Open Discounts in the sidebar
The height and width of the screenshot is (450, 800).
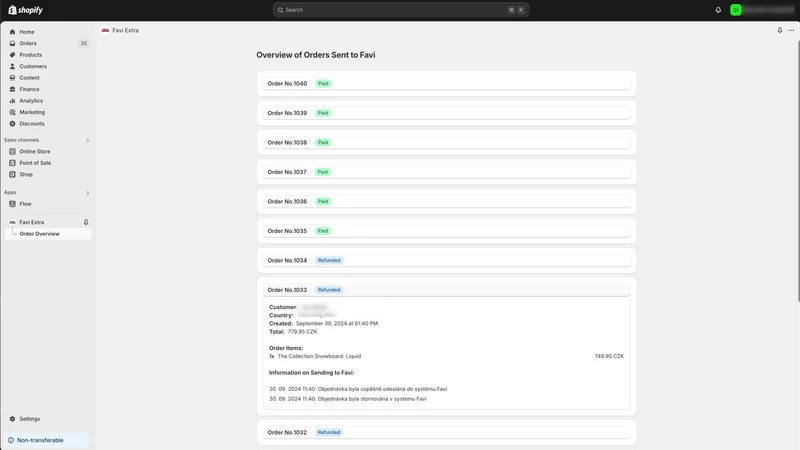pyautogui.click(x=32, y=123)
